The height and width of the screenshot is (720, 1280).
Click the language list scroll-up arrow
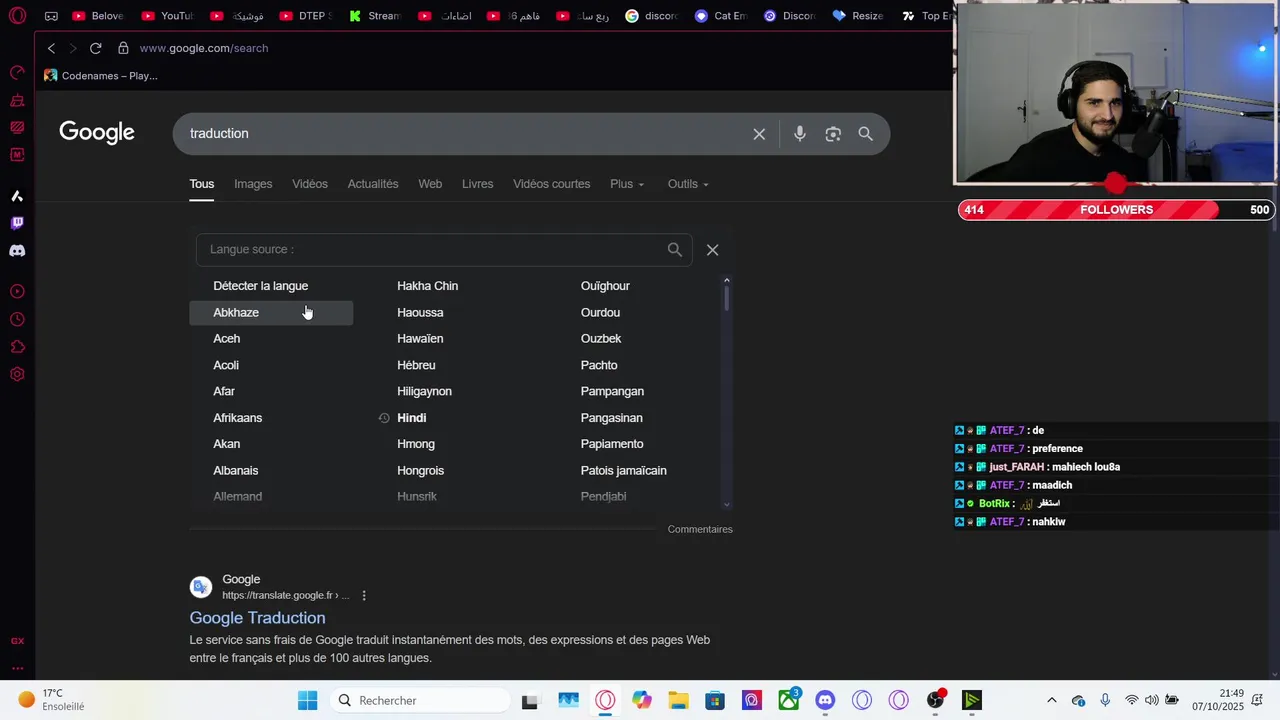tap(727, 280)
